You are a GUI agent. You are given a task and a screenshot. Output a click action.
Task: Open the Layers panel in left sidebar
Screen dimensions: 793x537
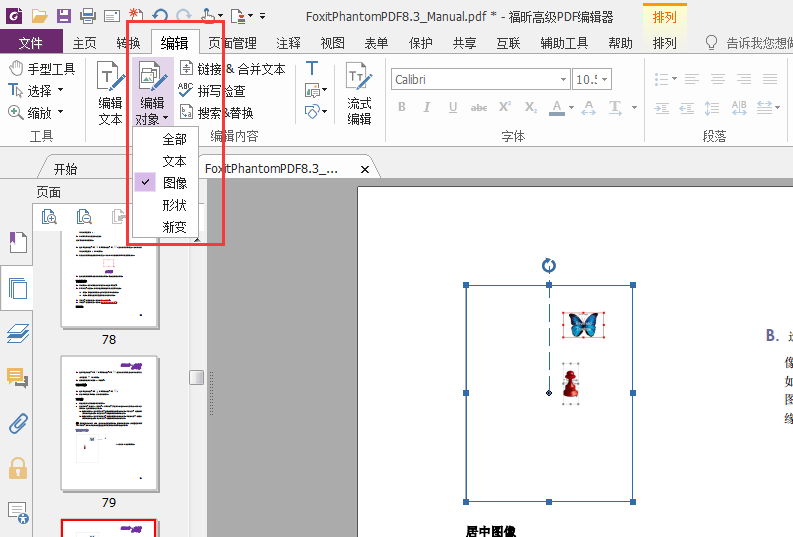pos(18,333)
